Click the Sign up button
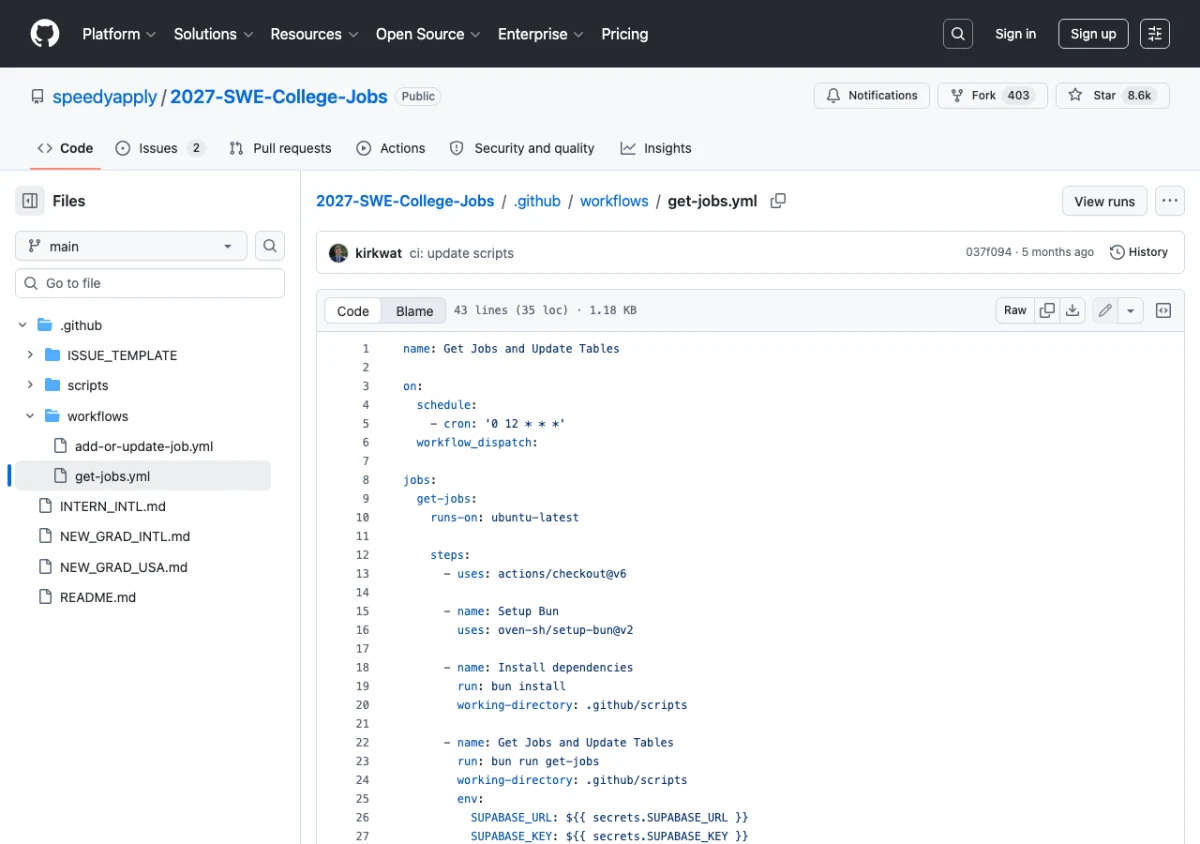Screen dimensions: 1200x844 pos(1093,34)
